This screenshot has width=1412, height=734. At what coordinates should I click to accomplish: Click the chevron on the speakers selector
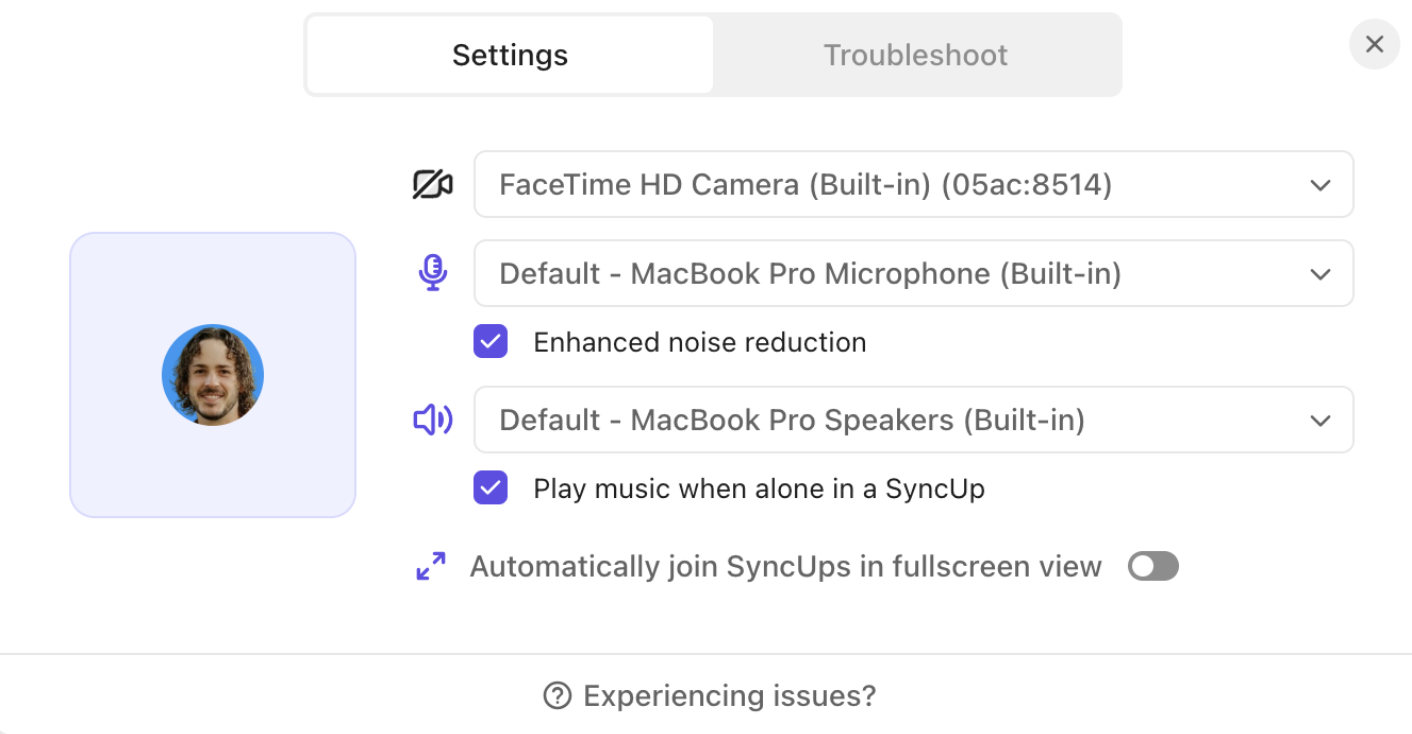1320,420
